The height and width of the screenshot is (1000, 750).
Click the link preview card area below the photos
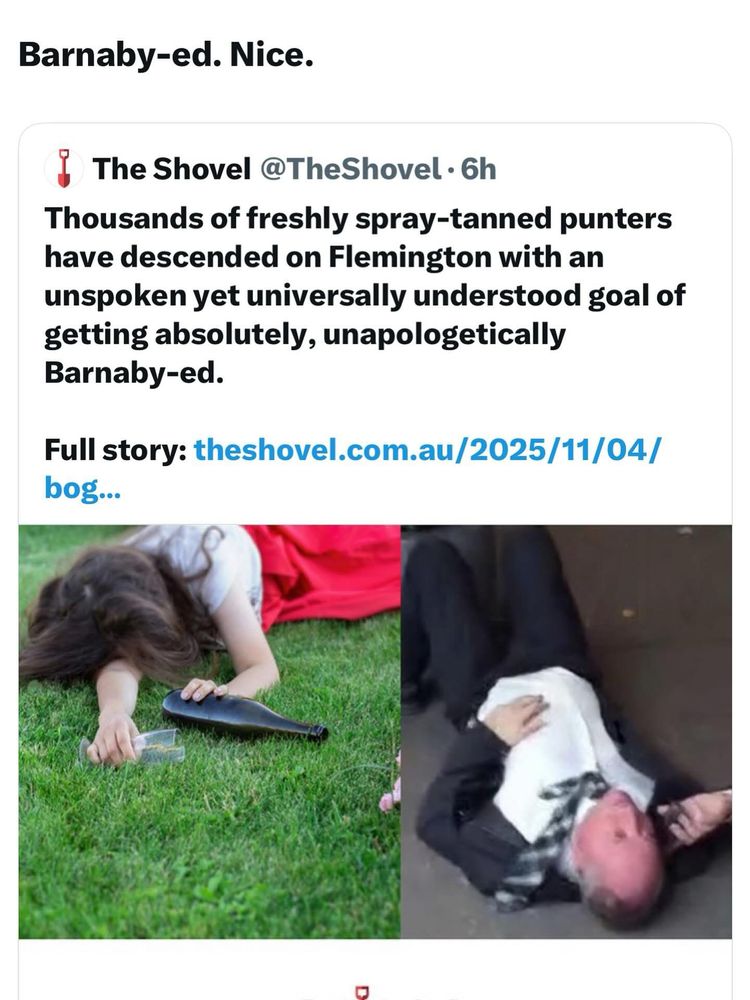pyautogui.click(x=375, y=970)
